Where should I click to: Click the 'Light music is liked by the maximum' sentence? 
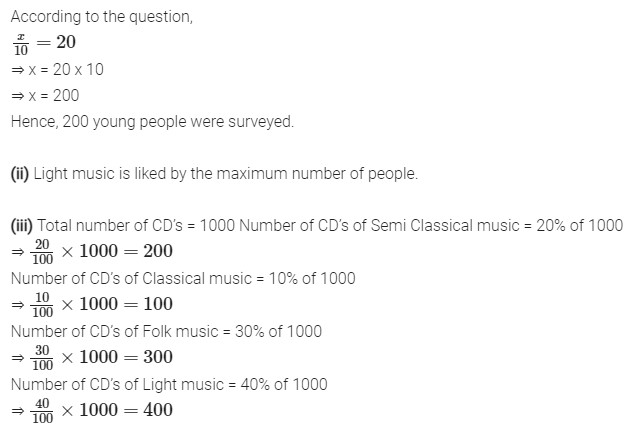(x=226, y=174)
